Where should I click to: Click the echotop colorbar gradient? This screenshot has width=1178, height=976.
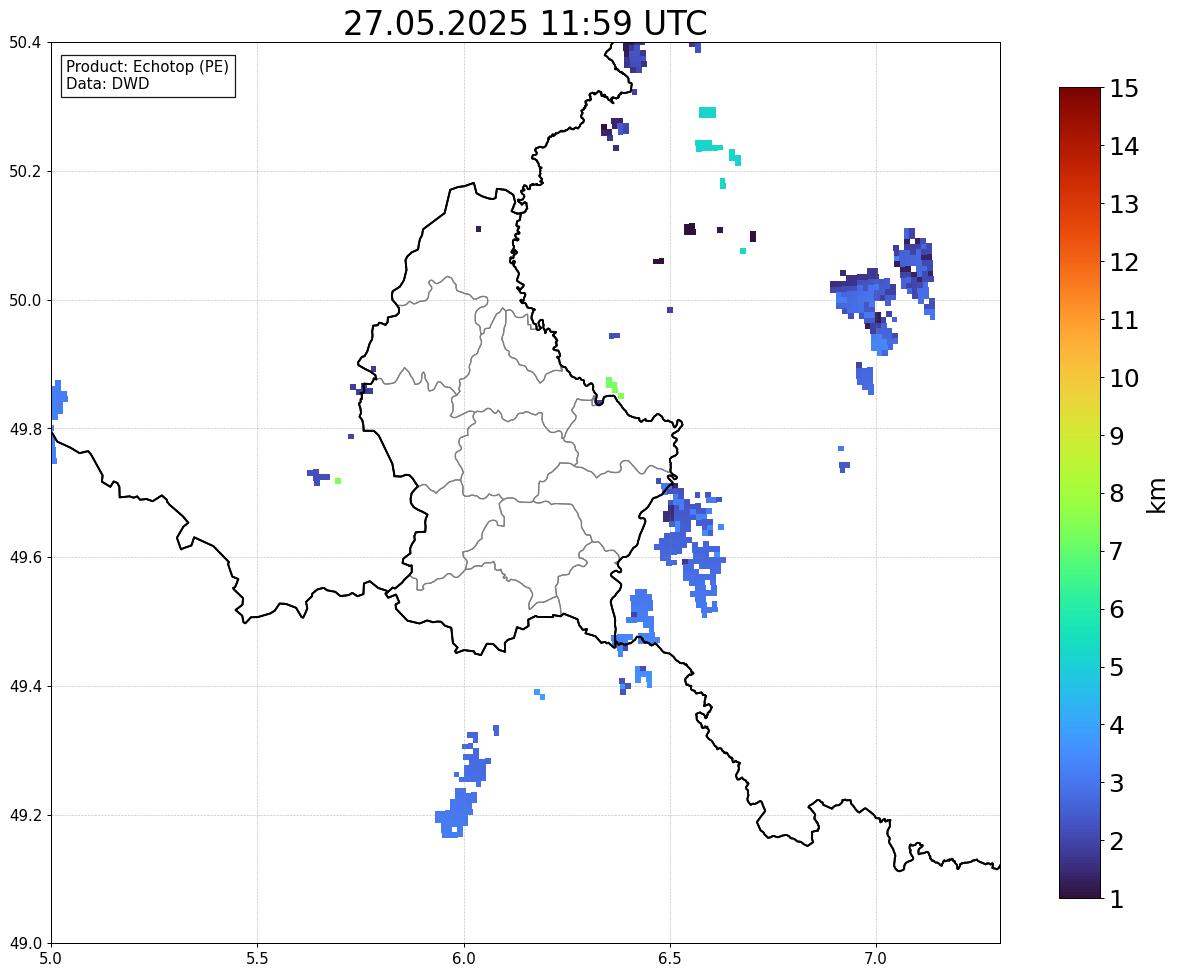pyautogui.click(x=1080, y=493)
